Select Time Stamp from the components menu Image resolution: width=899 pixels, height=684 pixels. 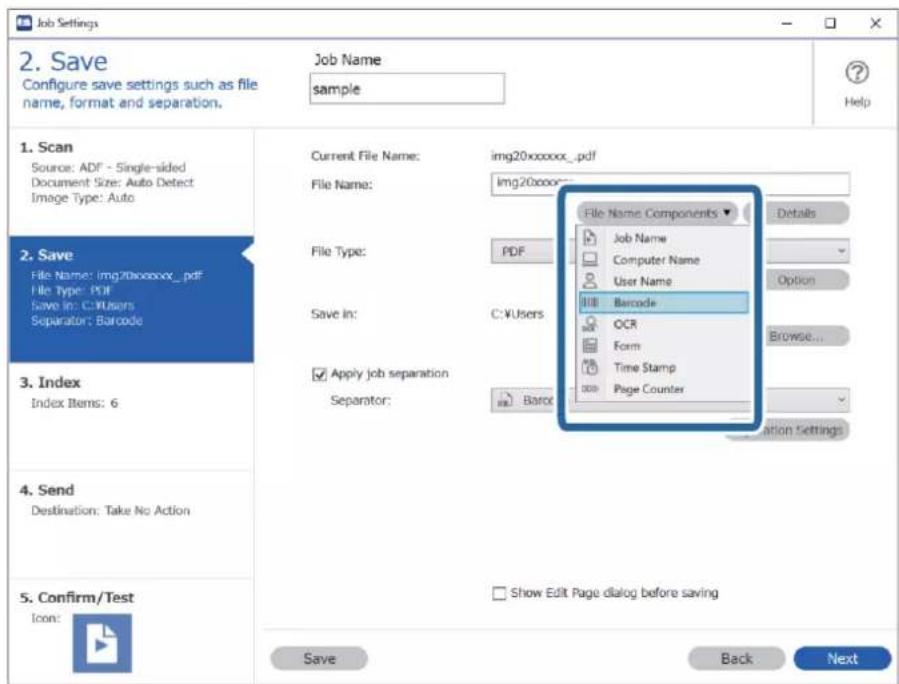point(663,367)
